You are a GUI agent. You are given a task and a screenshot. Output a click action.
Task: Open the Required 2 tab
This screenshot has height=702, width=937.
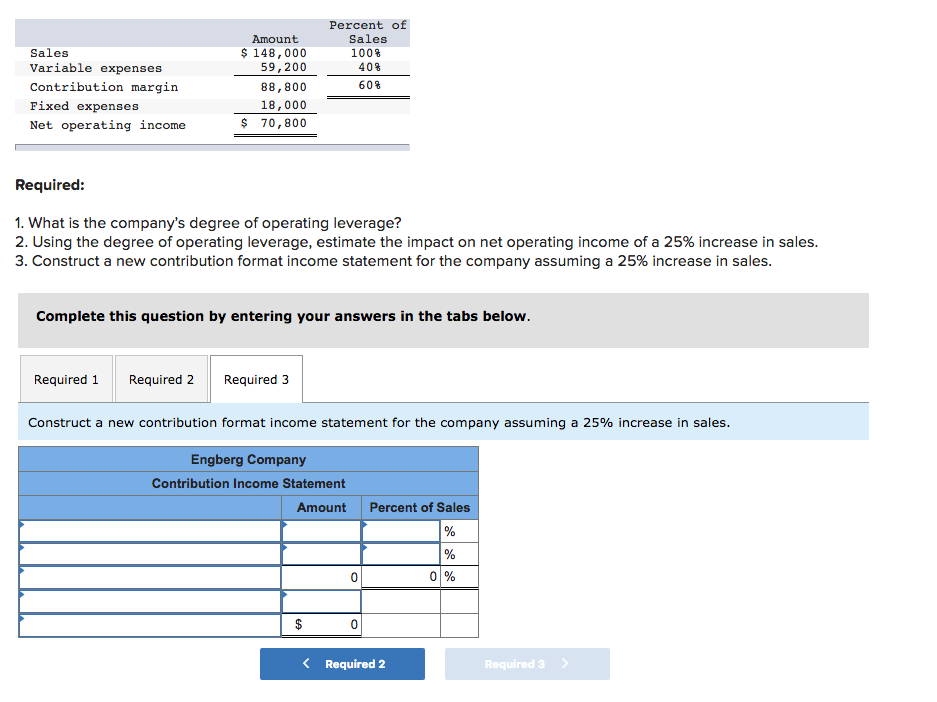pyautogui.click(x=161, y=379)
